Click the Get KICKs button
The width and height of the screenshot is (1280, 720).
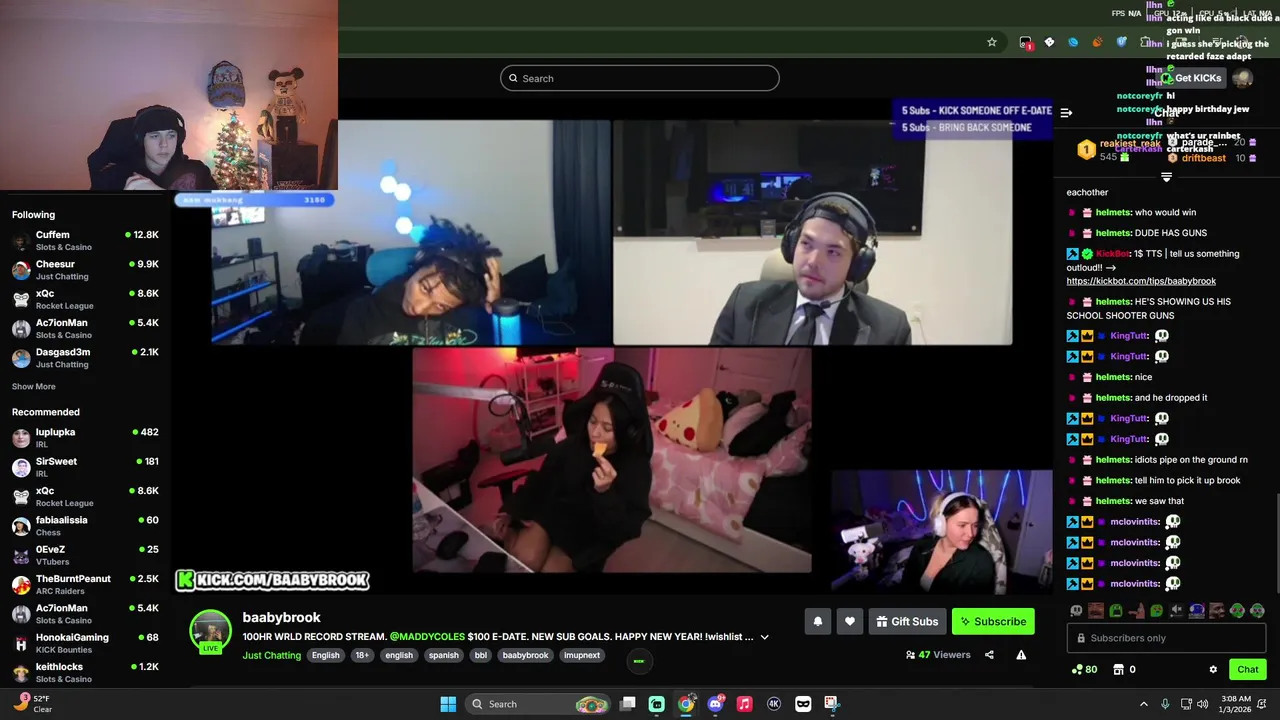coord(1190,78)
